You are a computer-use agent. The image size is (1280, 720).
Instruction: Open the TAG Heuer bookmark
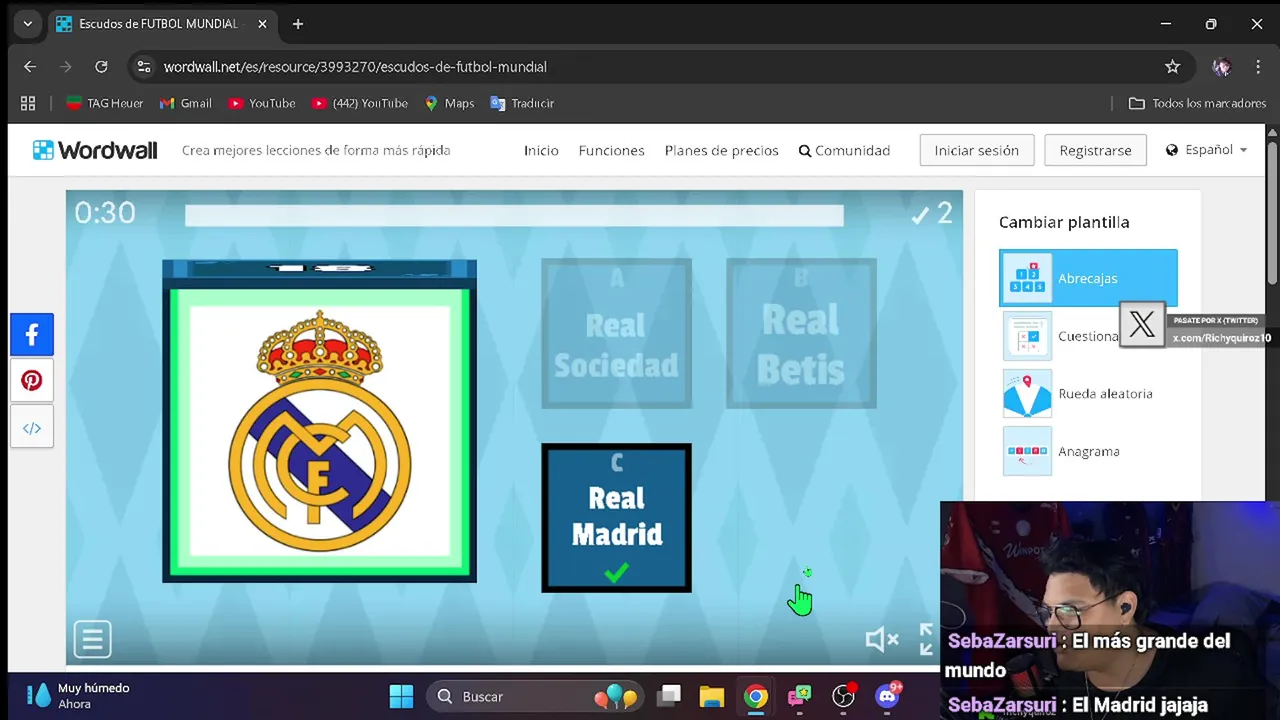[104, 103]
